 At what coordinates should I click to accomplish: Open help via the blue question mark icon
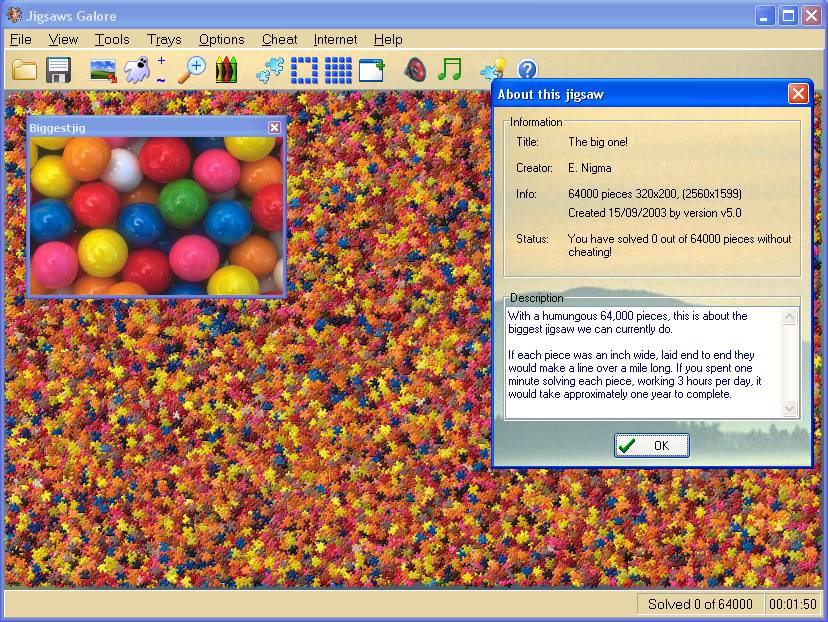pyautogui.click(x=527, y=69)
